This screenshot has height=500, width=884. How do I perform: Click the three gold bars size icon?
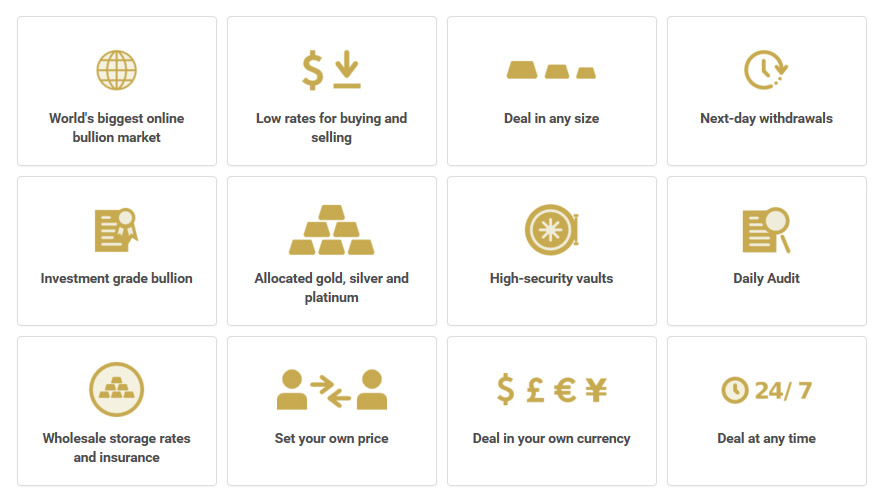coord(551,70)
